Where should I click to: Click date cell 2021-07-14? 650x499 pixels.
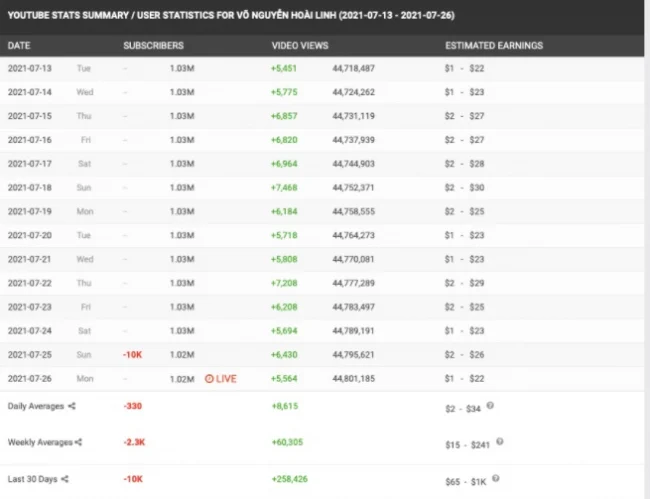click(x=30, y=92)
